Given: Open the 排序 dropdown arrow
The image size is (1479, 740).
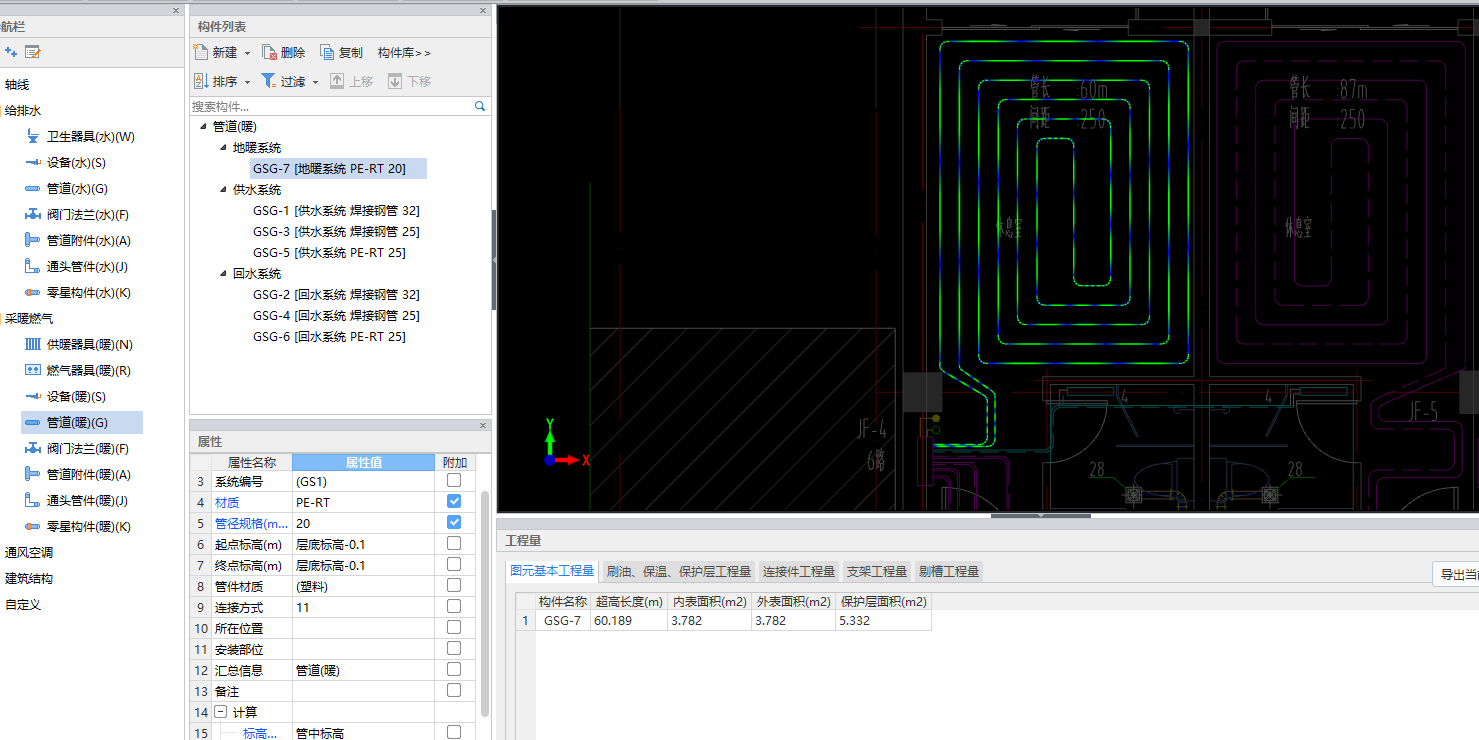Looking at the screenshot, I should click(247, 82).
